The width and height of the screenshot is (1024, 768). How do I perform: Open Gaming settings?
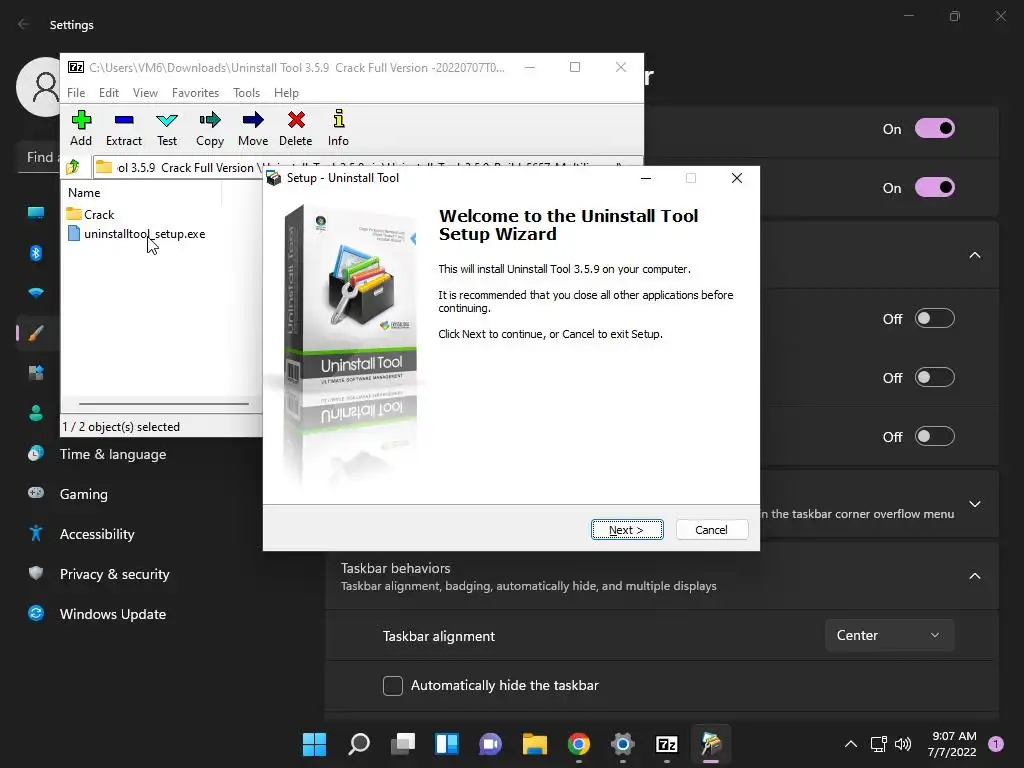pyautogui.click(x=84, y=494)
